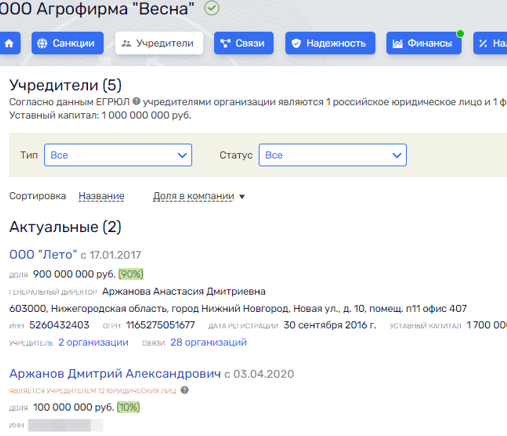Screen dimensions: 507x436
Task: Click the 100 000 000 руб. share amount
Action: [x=74, y=407]
